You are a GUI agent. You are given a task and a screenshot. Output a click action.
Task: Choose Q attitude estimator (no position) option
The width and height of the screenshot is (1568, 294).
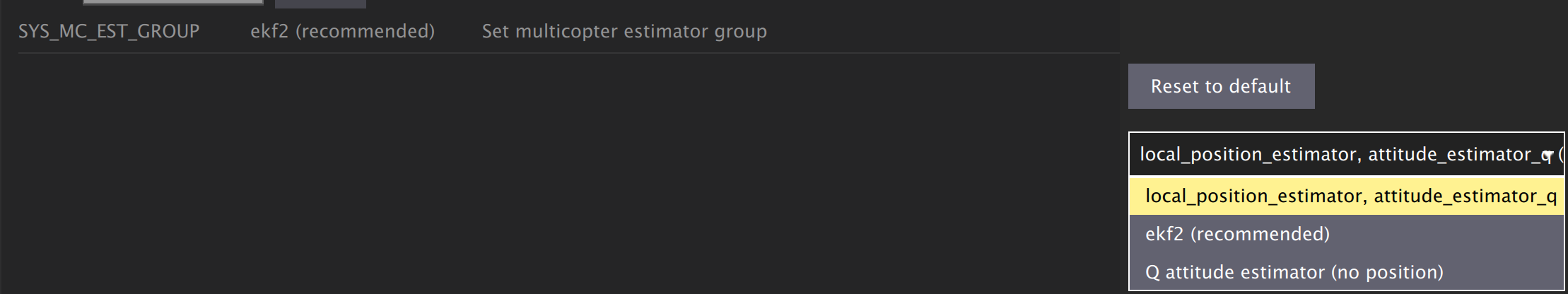coord(1294,272)
